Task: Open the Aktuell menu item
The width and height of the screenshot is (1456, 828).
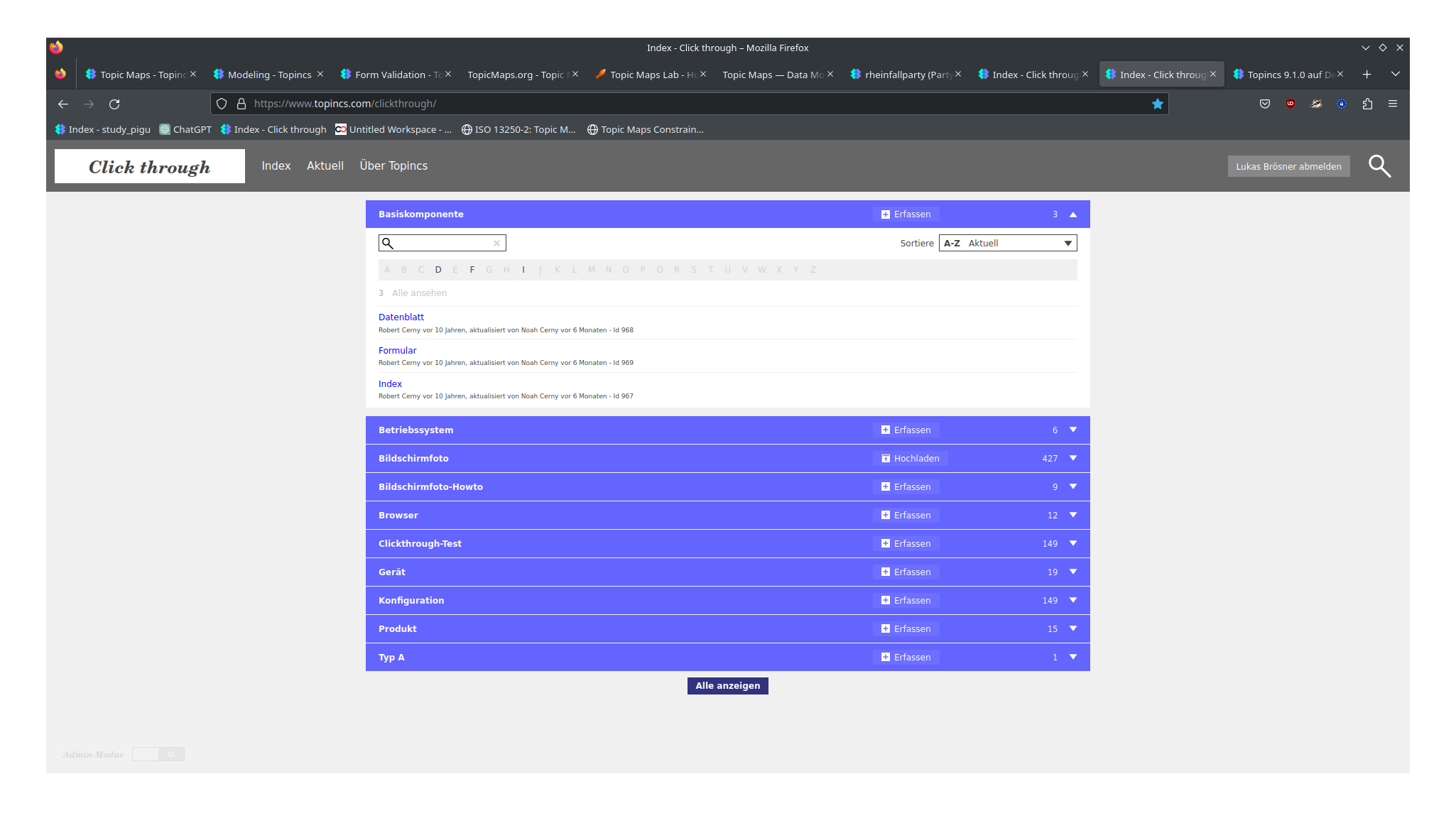Action: coord(325,166)
